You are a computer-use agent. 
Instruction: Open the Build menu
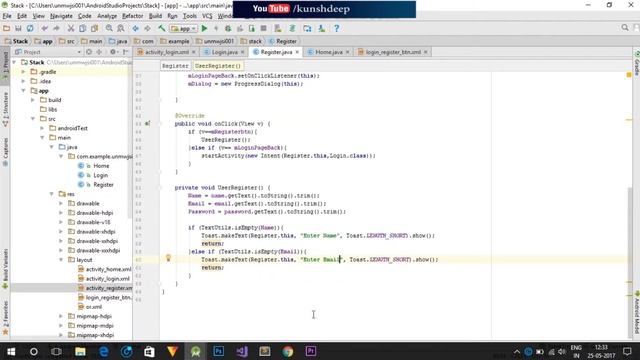[x=155, y=16]
